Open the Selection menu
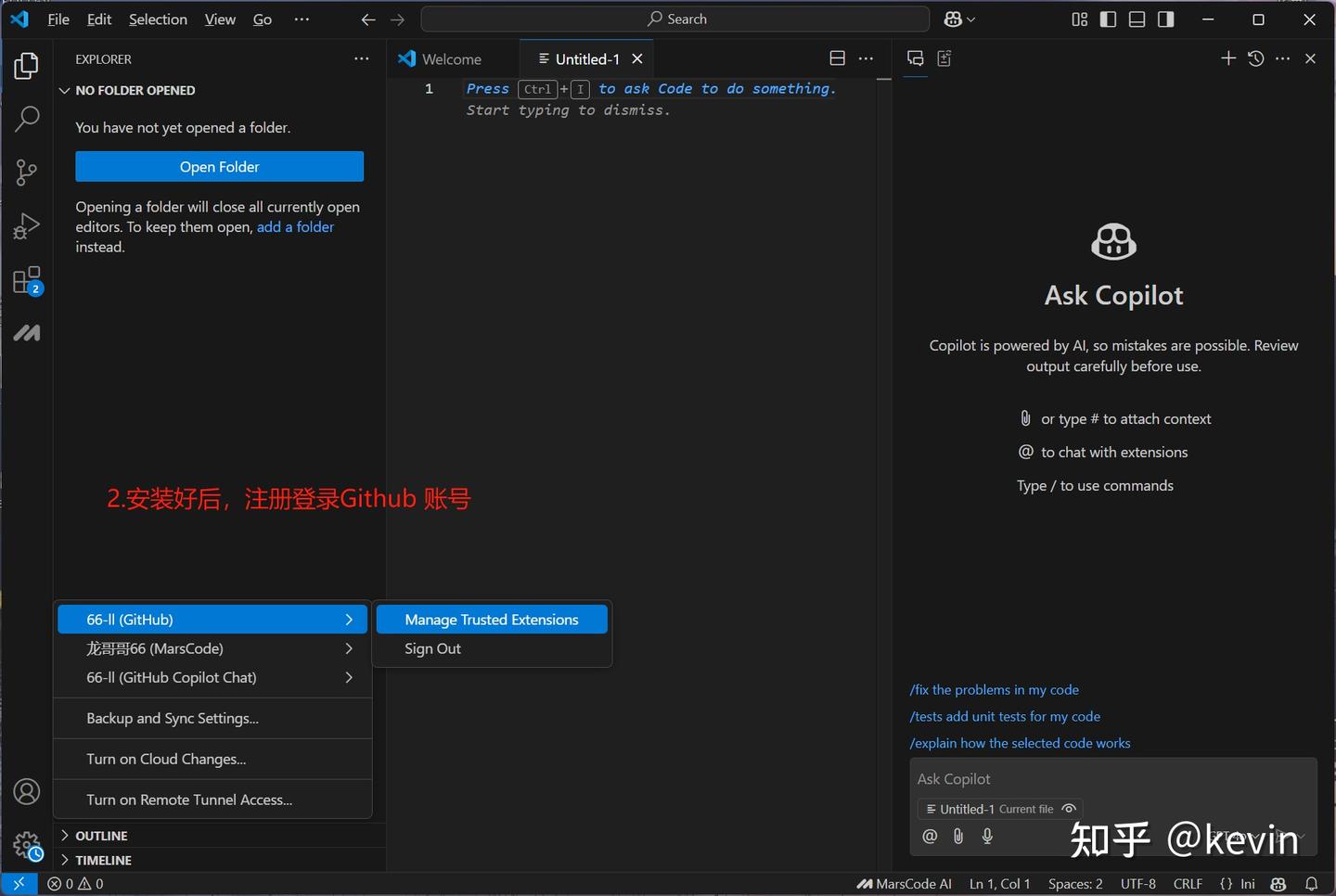The width and height of the screenshot is (1336, 896). (158, 19)
